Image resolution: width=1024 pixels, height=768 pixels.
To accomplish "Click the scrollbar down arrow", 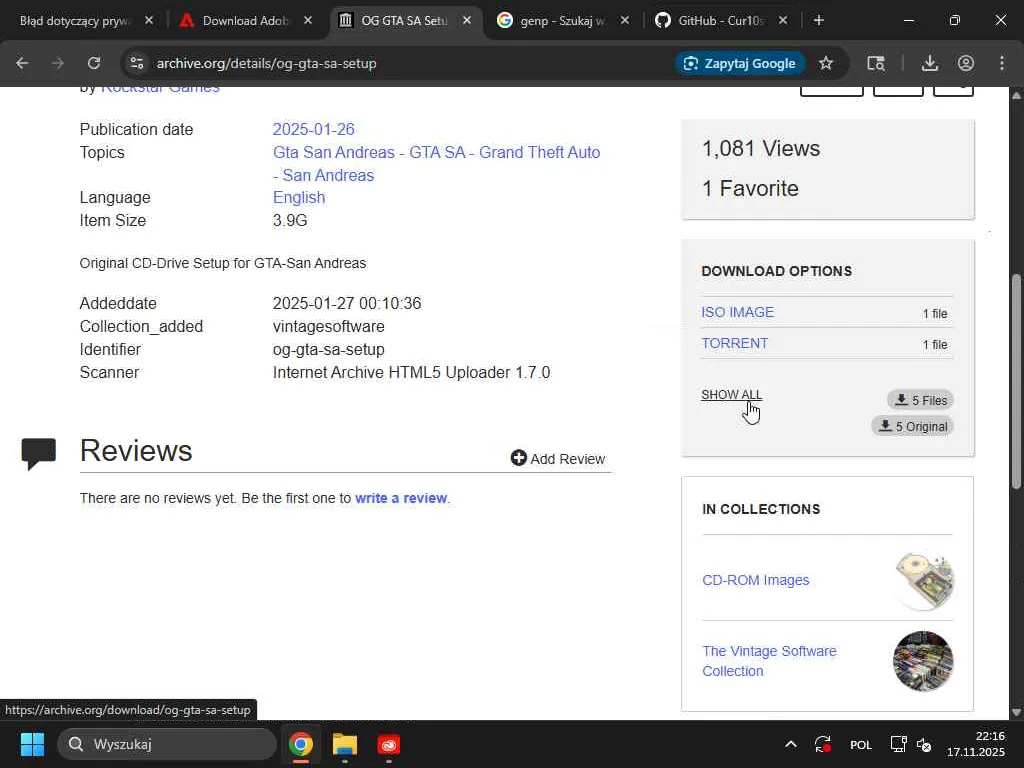I will click(1016, 712).
